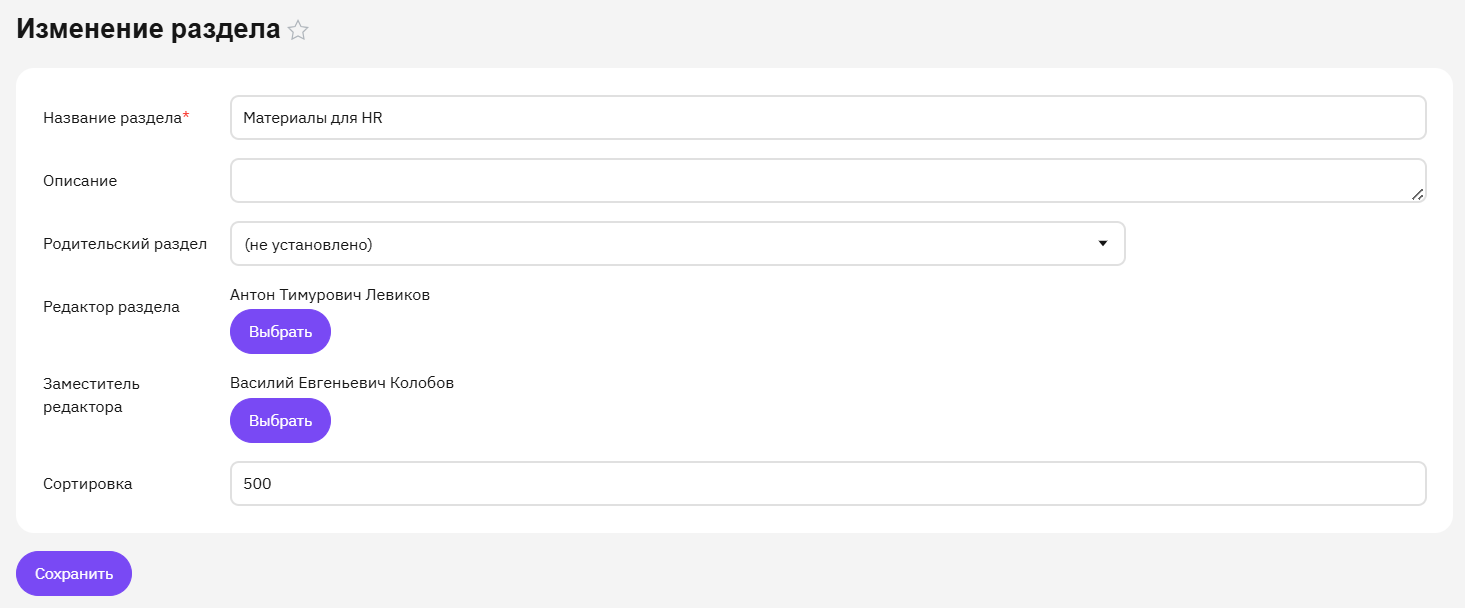Click the 'Описание' label
The width and height of the screenshot is (1465, 608).
80,181
